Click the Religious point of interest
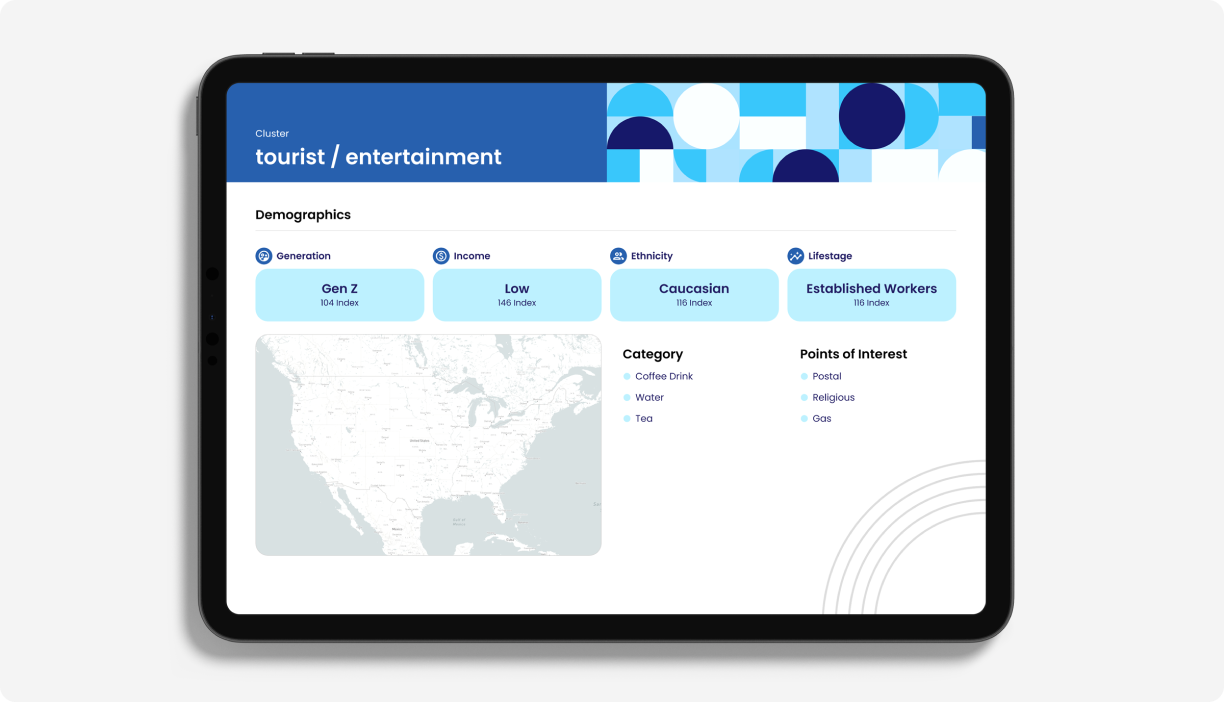 click(x=828, y=397)
